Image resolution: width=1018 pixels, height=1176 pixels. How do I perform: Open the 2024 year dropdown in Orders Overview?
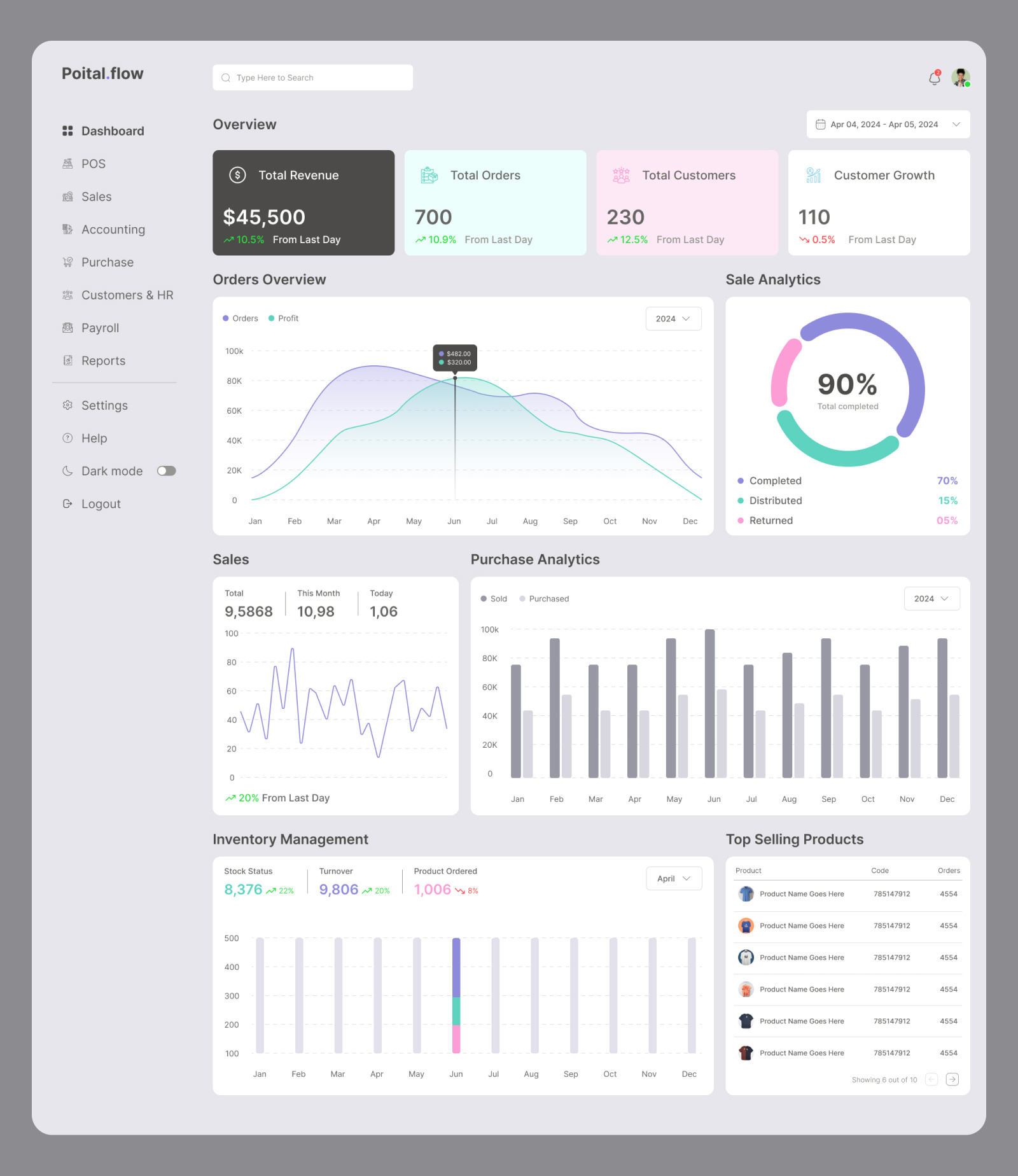(673, 318)
